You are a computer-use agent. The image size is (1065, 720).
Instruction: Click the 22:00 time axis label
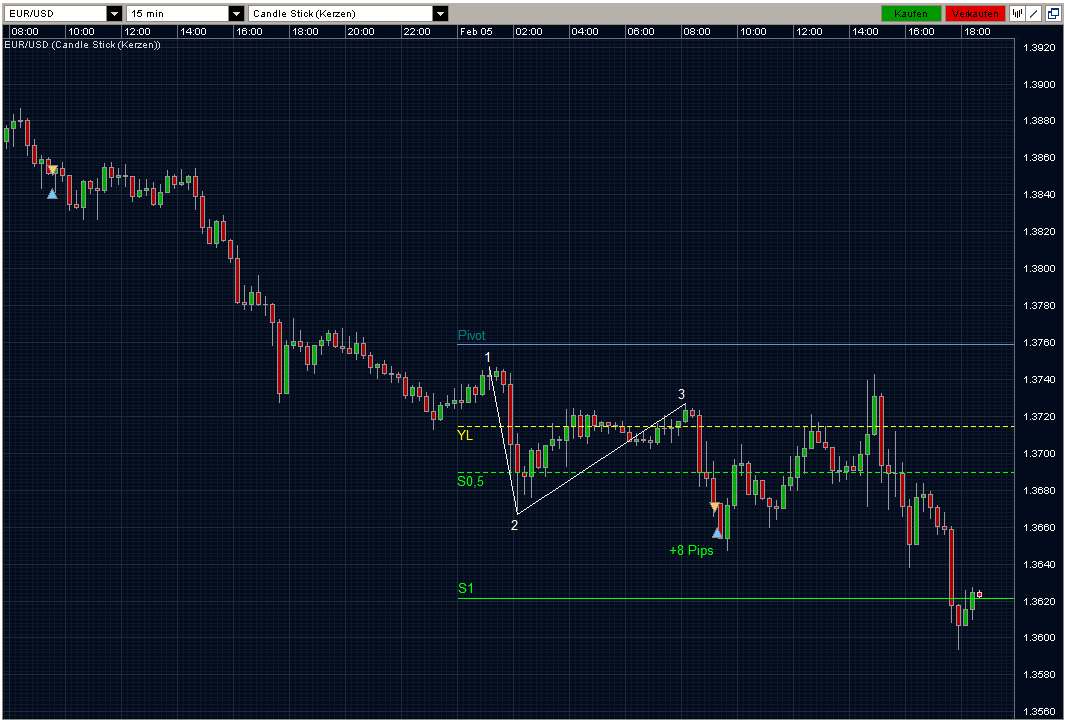pyautogui.click(x=416, y=32)
